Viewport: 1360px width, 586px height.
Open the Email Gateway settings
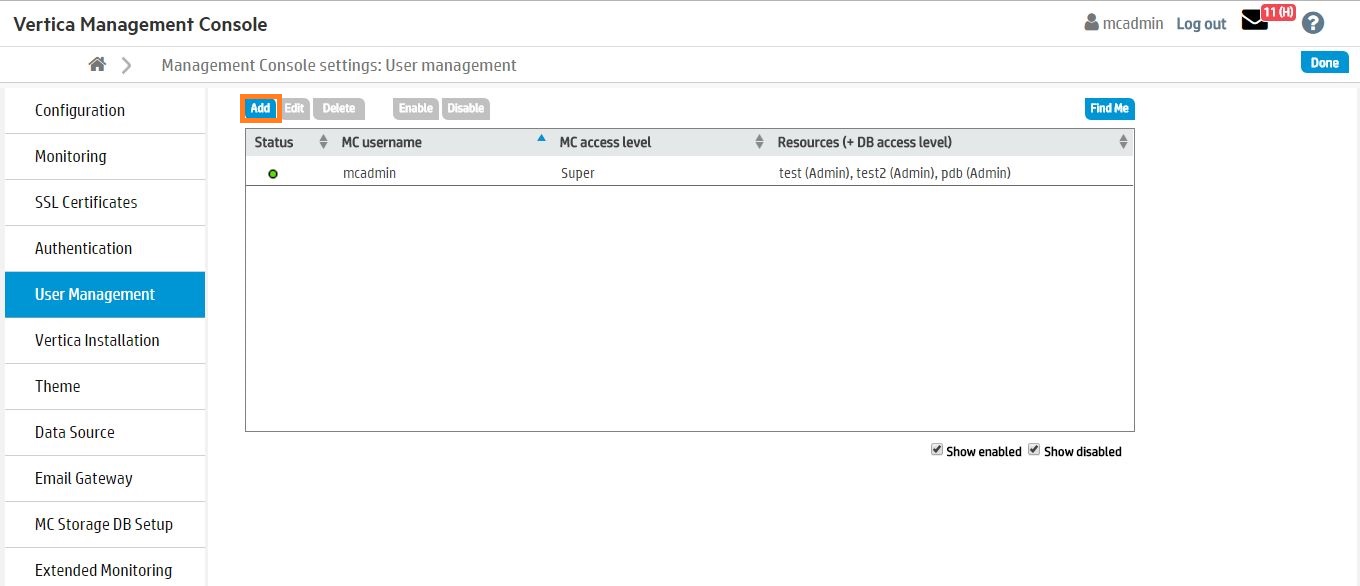[x=84, y=478]
